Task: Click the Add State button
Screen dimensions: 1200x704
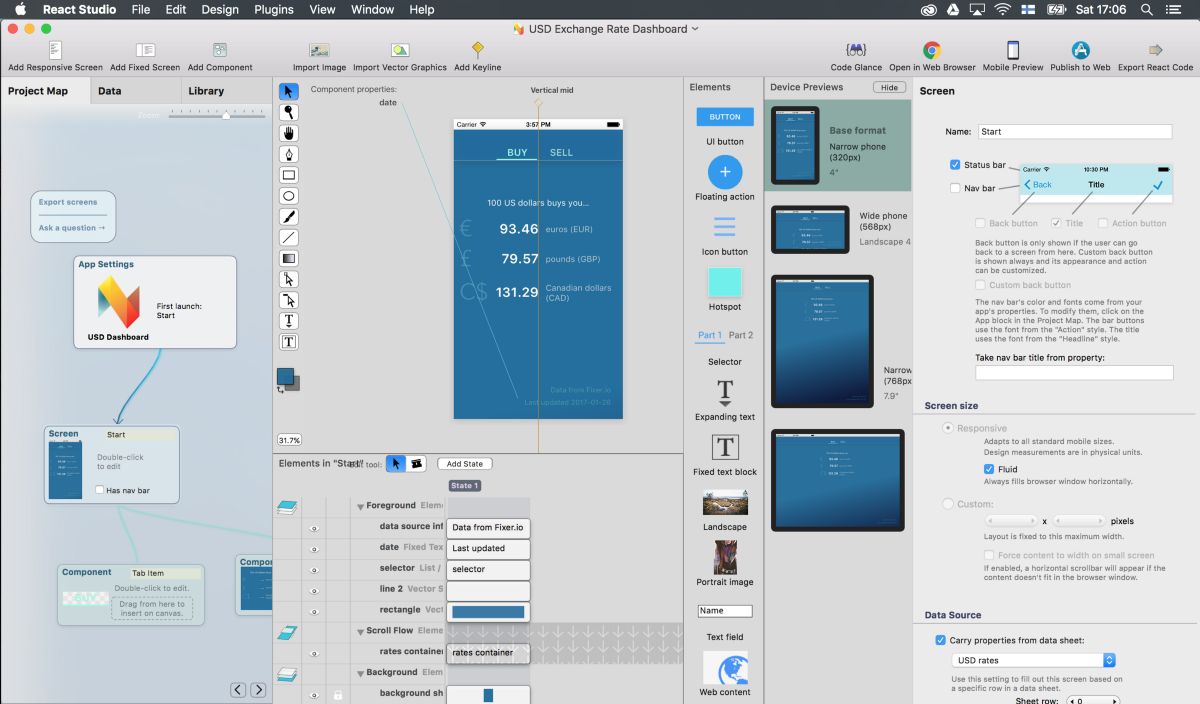Action: tap(465, 464)
